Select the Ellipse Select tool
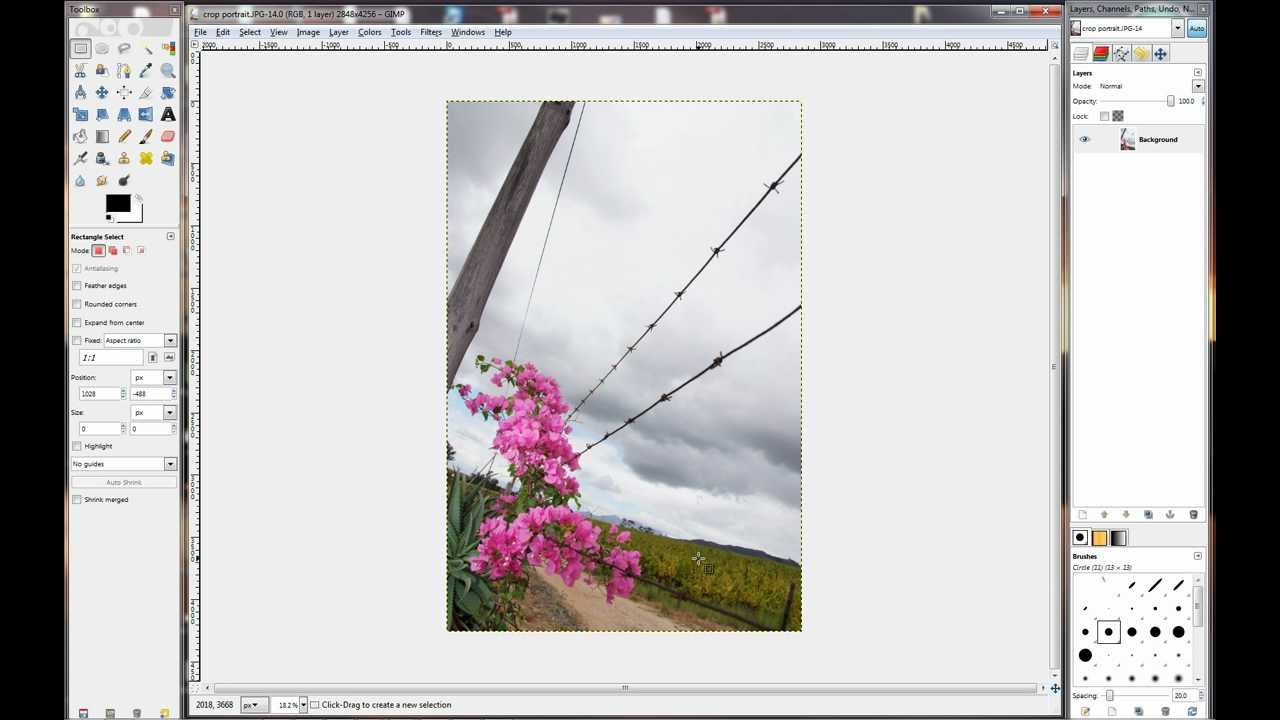The image size is (1280, 720). tap(102, 48)
